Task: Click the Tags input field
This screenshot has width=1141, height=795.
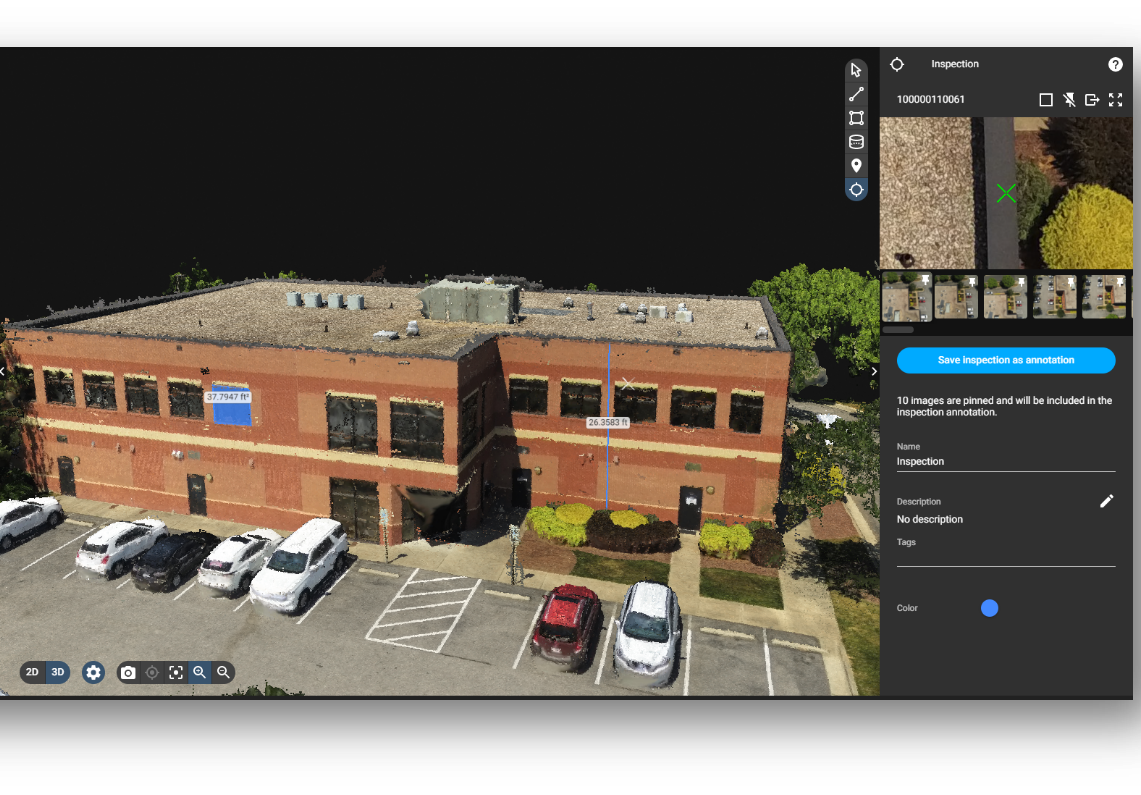Action: click(1006, 558)
